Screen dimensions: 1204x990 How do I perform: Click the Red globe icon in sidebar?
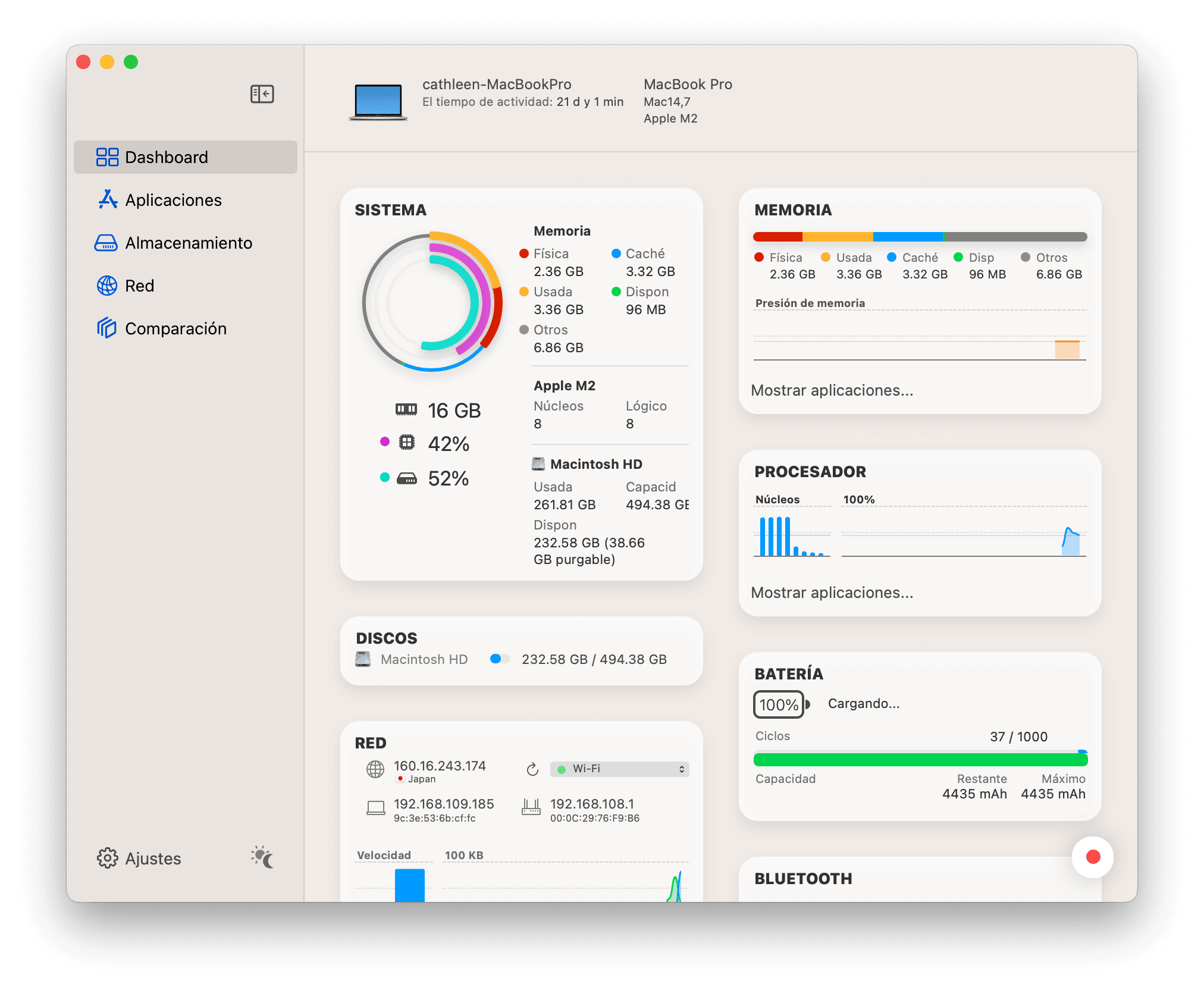pos(107,286)
